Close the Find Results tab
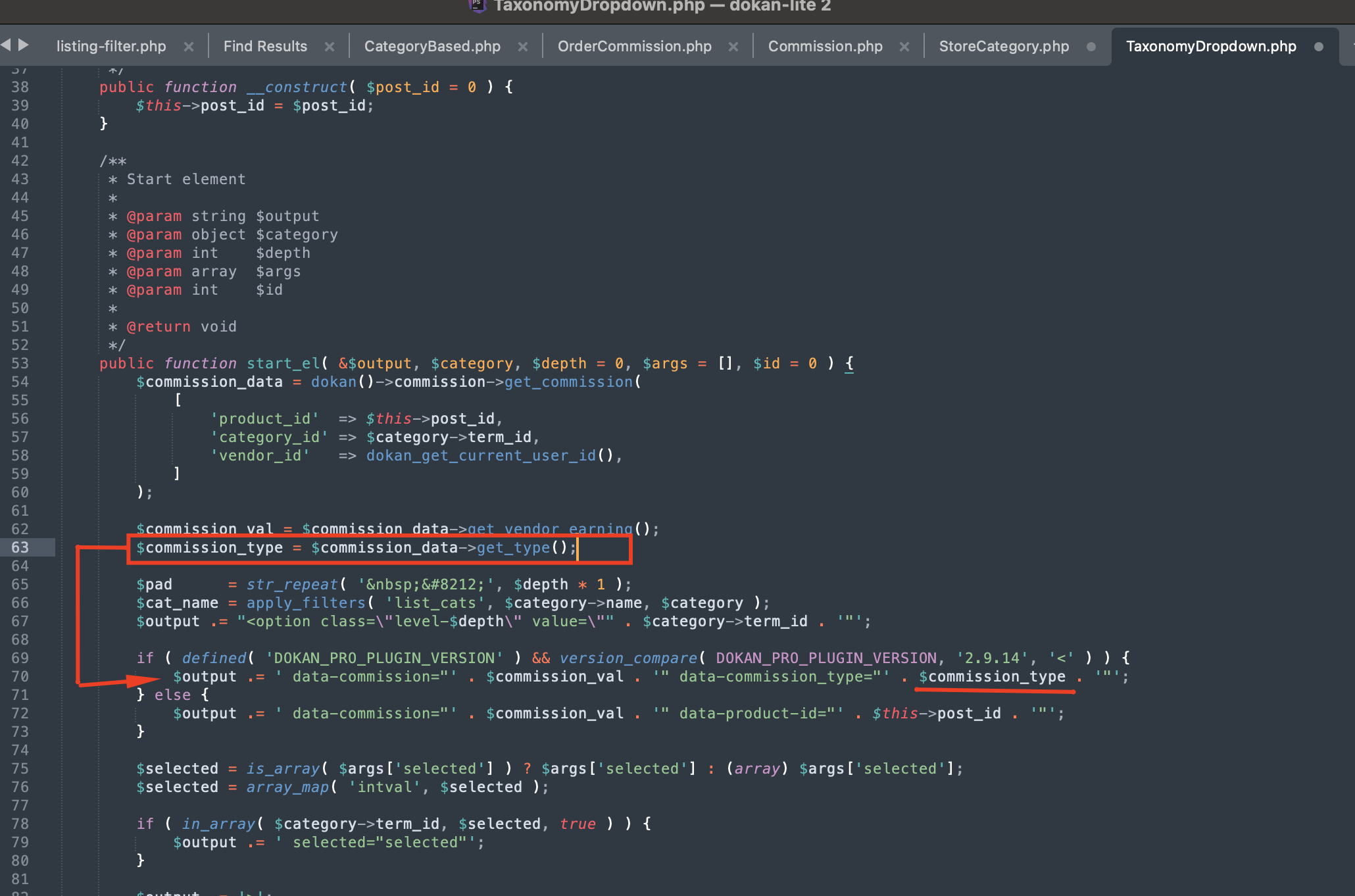 330,47
